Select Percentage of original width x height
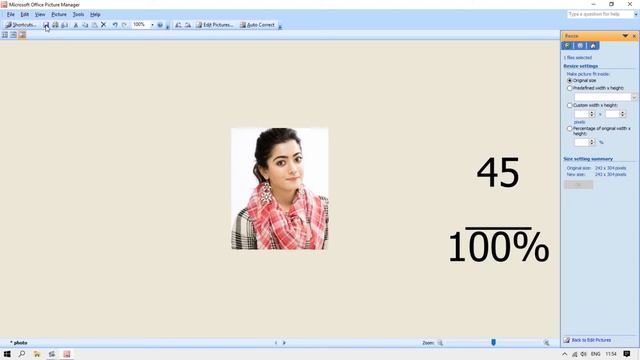The width and height of the screenshot is (640, 360). point(570,129)
